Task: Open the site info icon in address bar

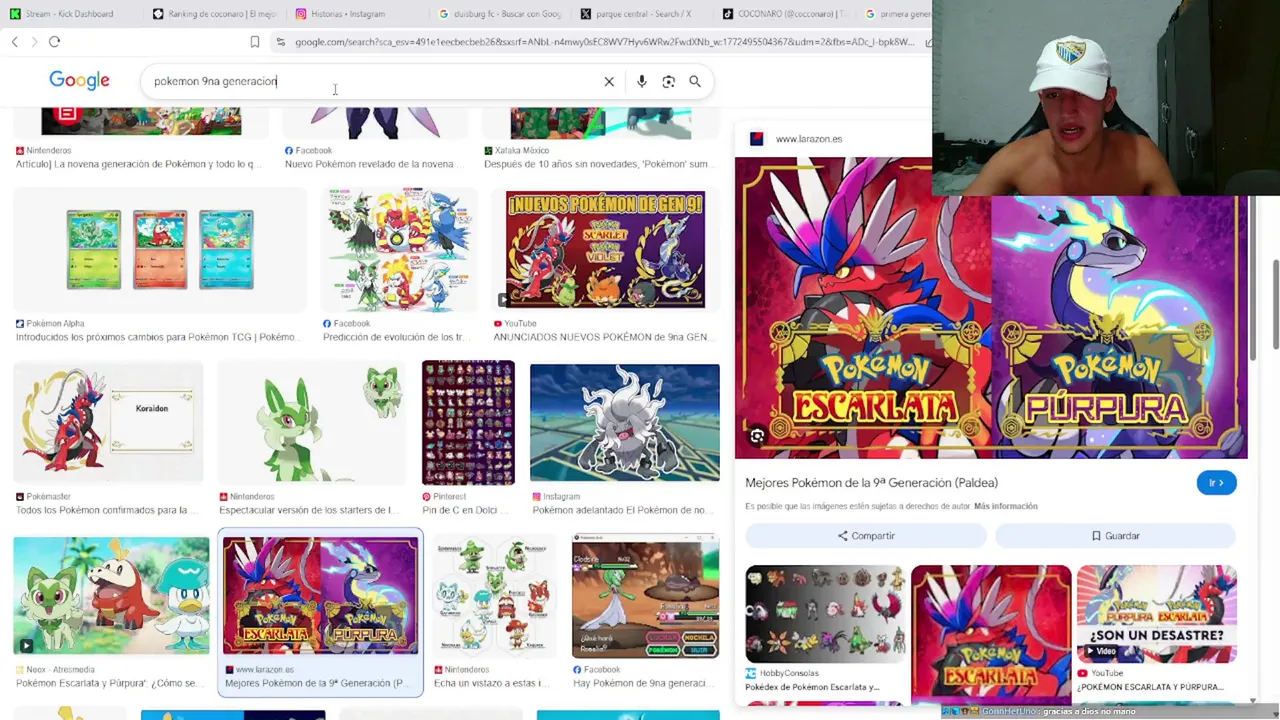Action: point(281,42)
